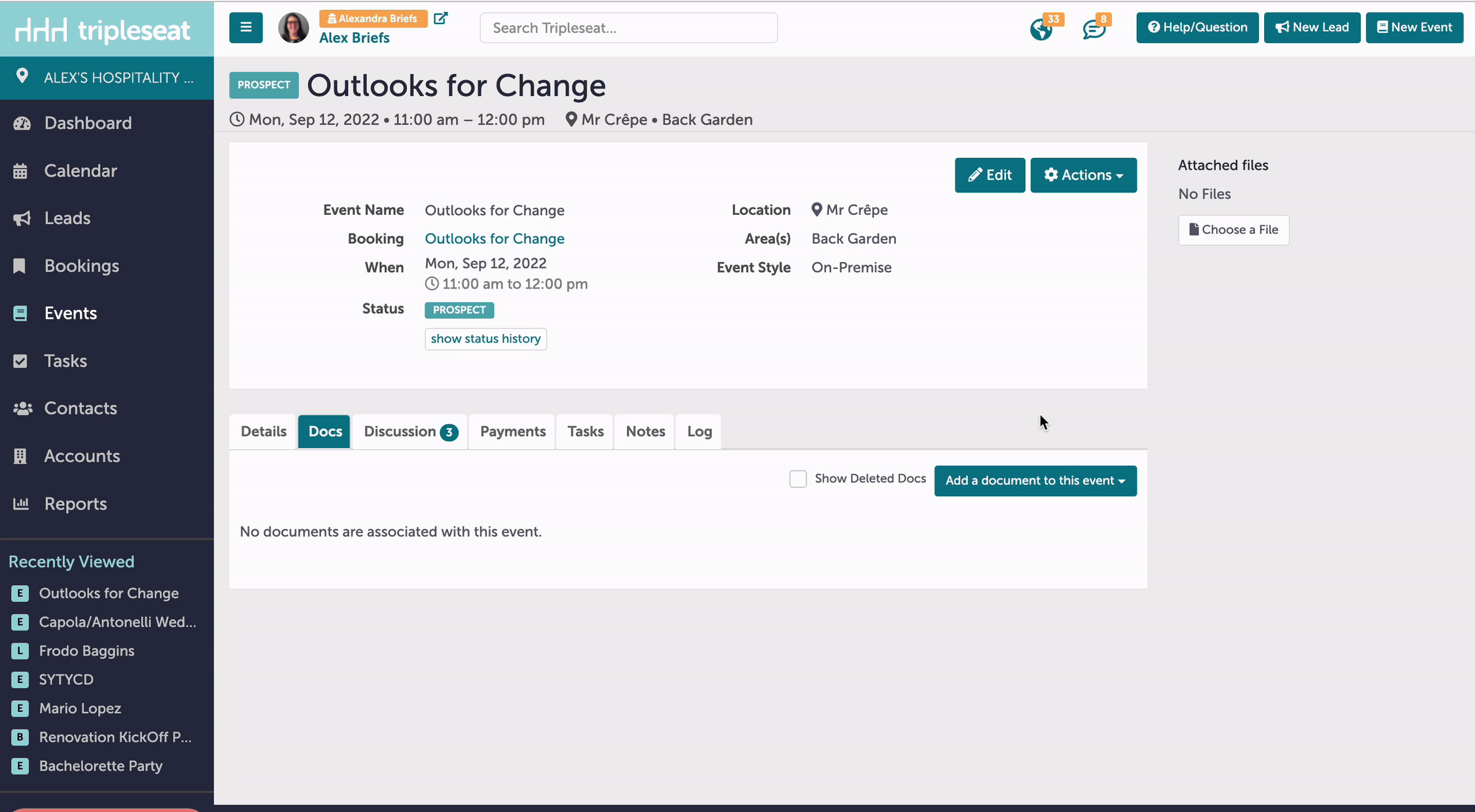
Task: Click the tripleseat logo
Action: pos(103,30)
